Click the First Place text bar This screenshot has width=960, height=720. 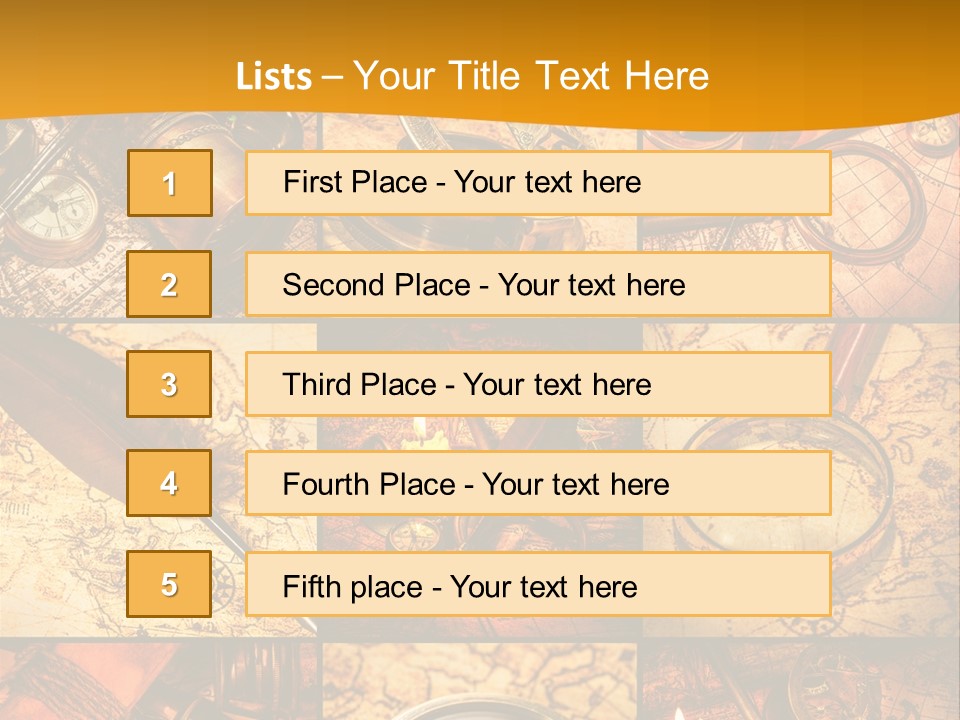click(x=538, y=183)
